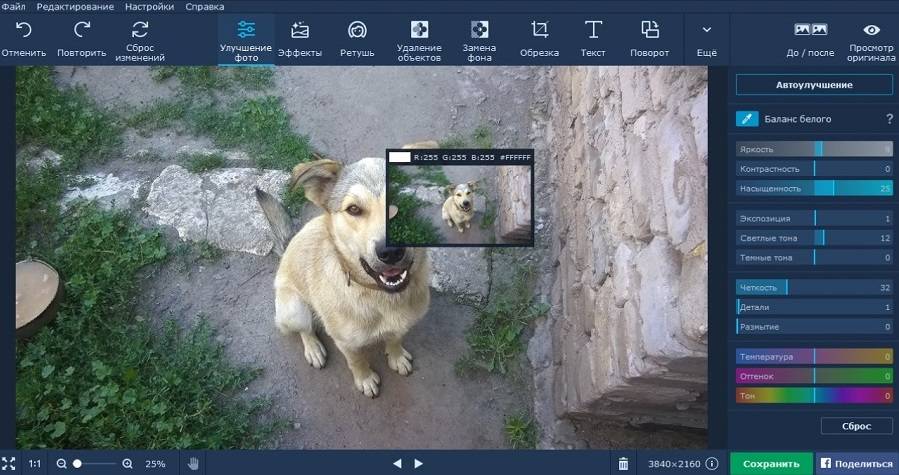Reset changes with Сброс изменений icon
This screenshot has height=475, width=899.
coord(140,30)
